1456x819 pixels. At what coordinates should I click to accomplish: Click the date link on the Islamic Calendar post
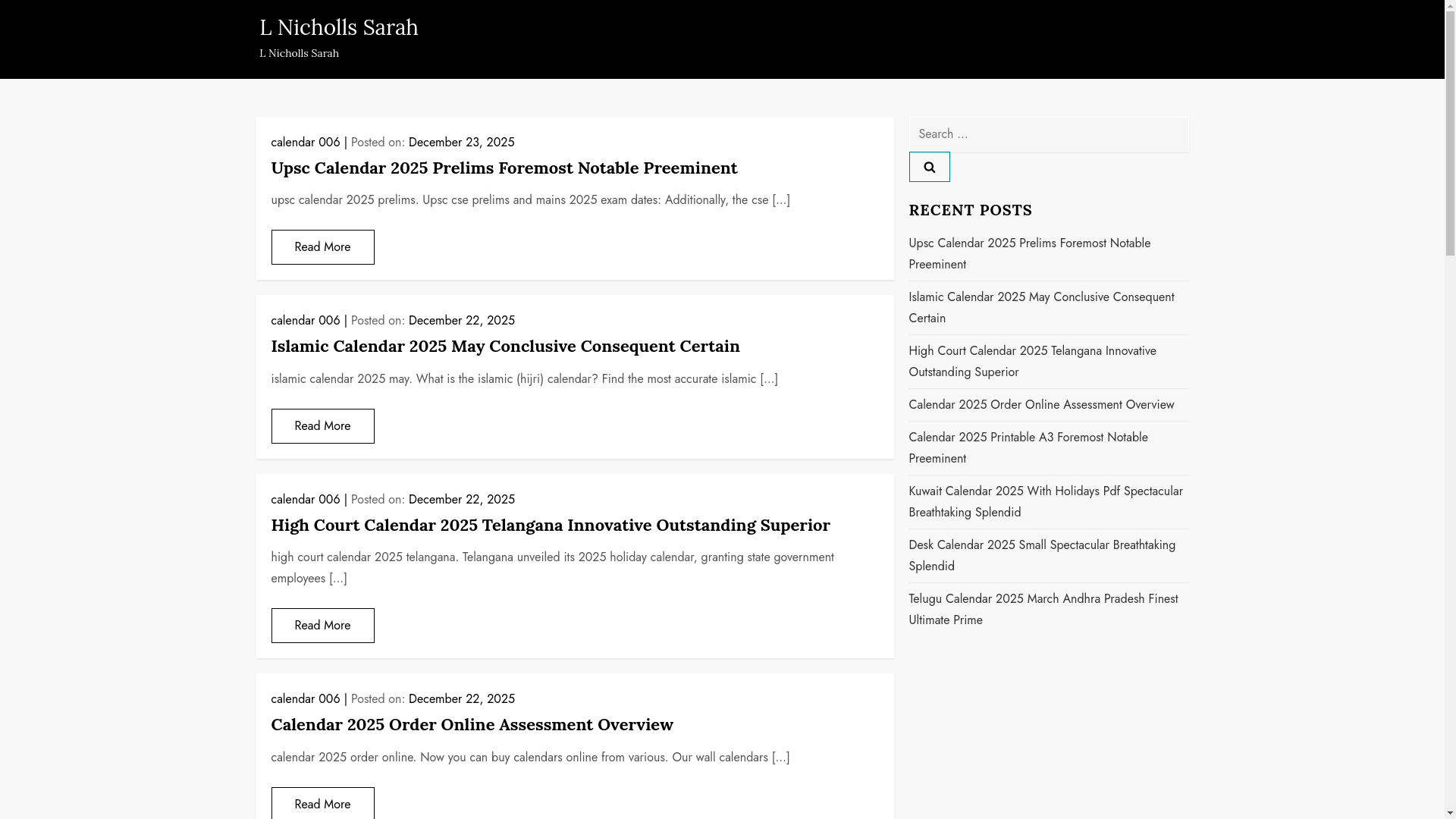(x=461, y=321)
